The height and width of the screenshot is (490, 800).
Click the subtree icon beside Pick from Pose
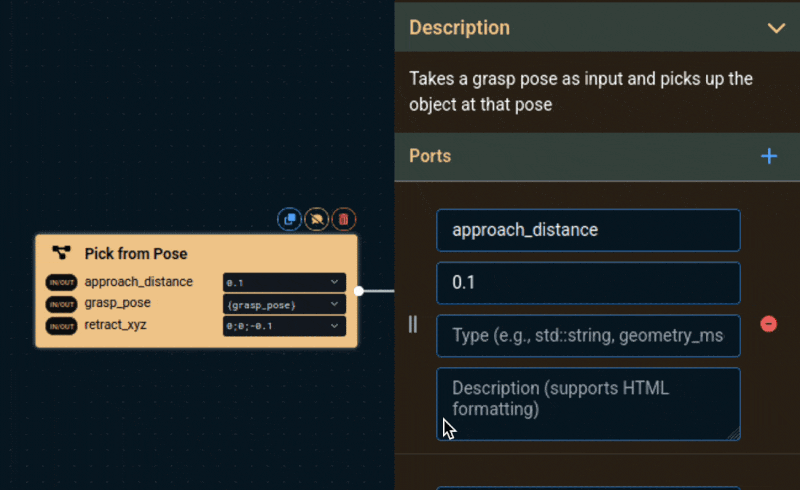pos(61,253)
